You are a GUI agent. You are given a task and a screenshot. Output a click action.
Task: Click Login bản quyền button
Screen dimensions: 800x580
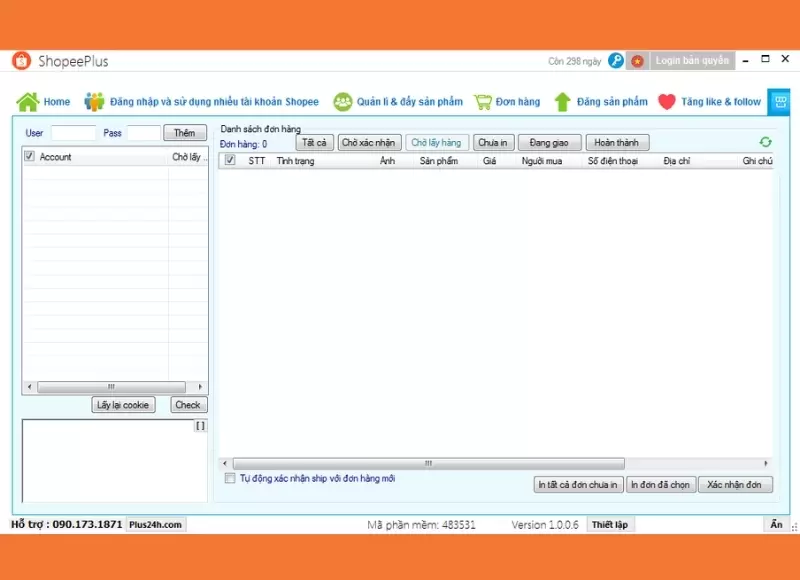pyautogui.click(x=692, y=61)
